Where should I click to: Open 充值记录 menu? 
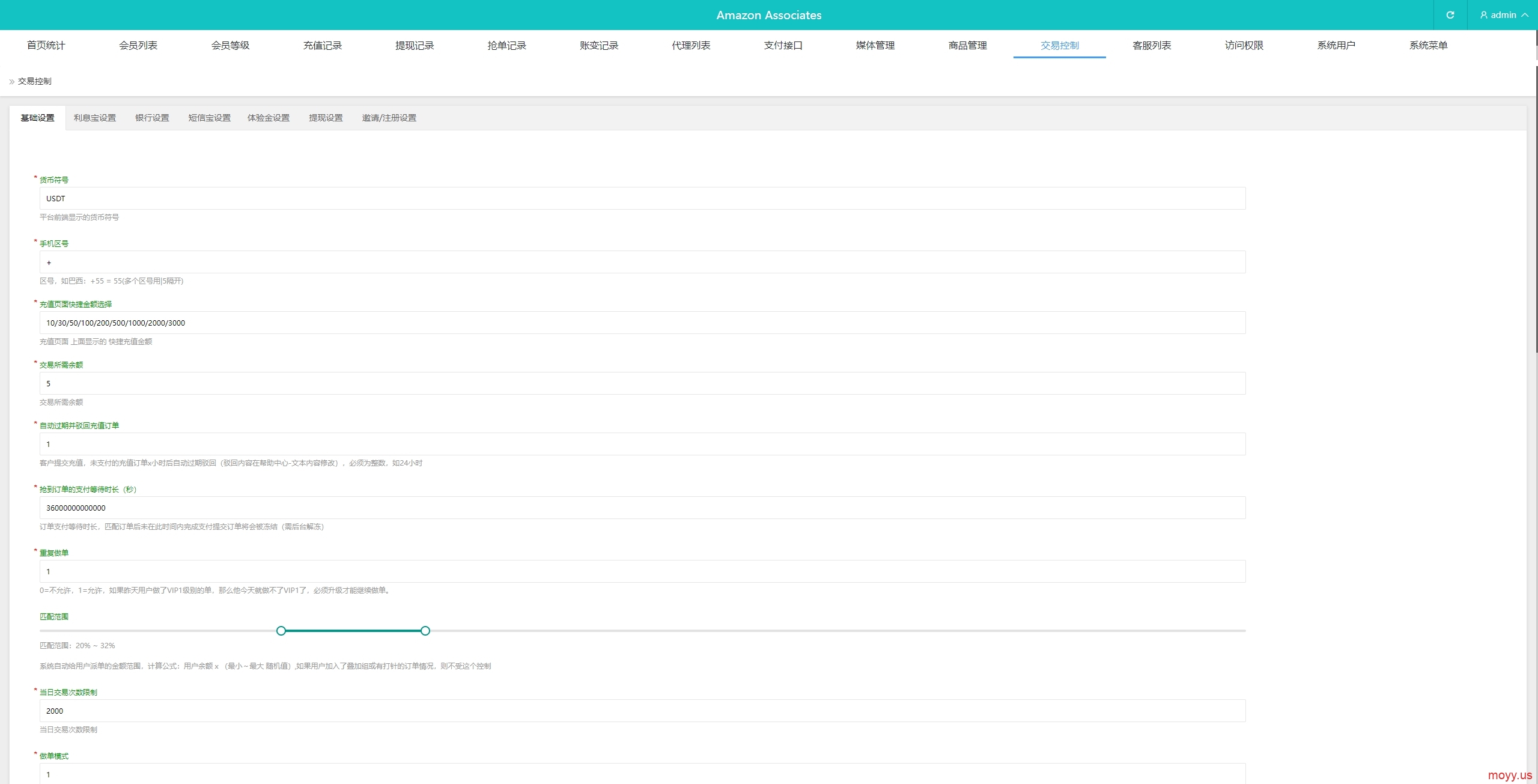coord(322,45)
